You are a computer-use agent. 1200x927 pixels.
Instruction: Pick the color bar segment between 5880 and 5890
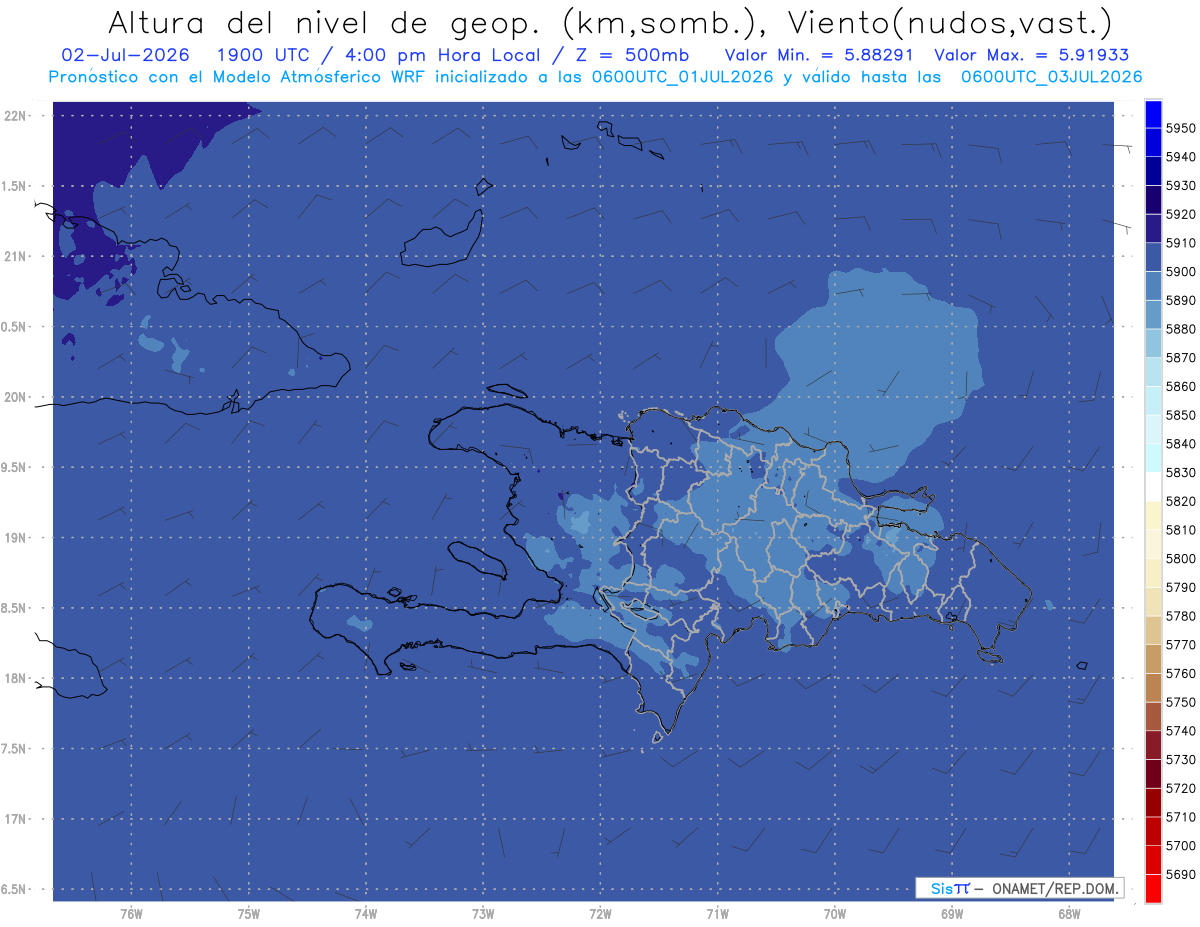pos(1153,315)
